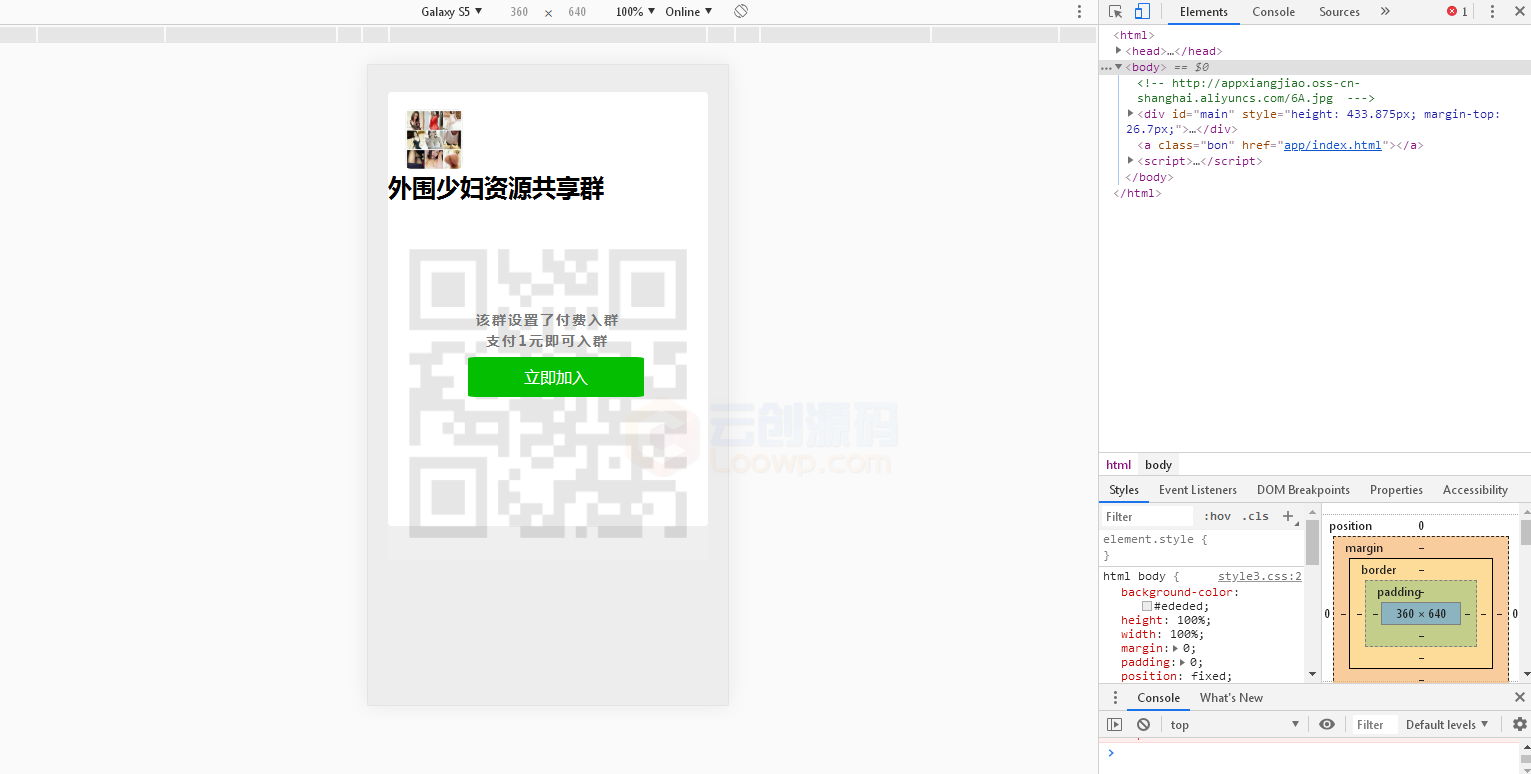Select the DOM Breakpoints tab
The image size is (1531, 774).
pos(1303,490)
